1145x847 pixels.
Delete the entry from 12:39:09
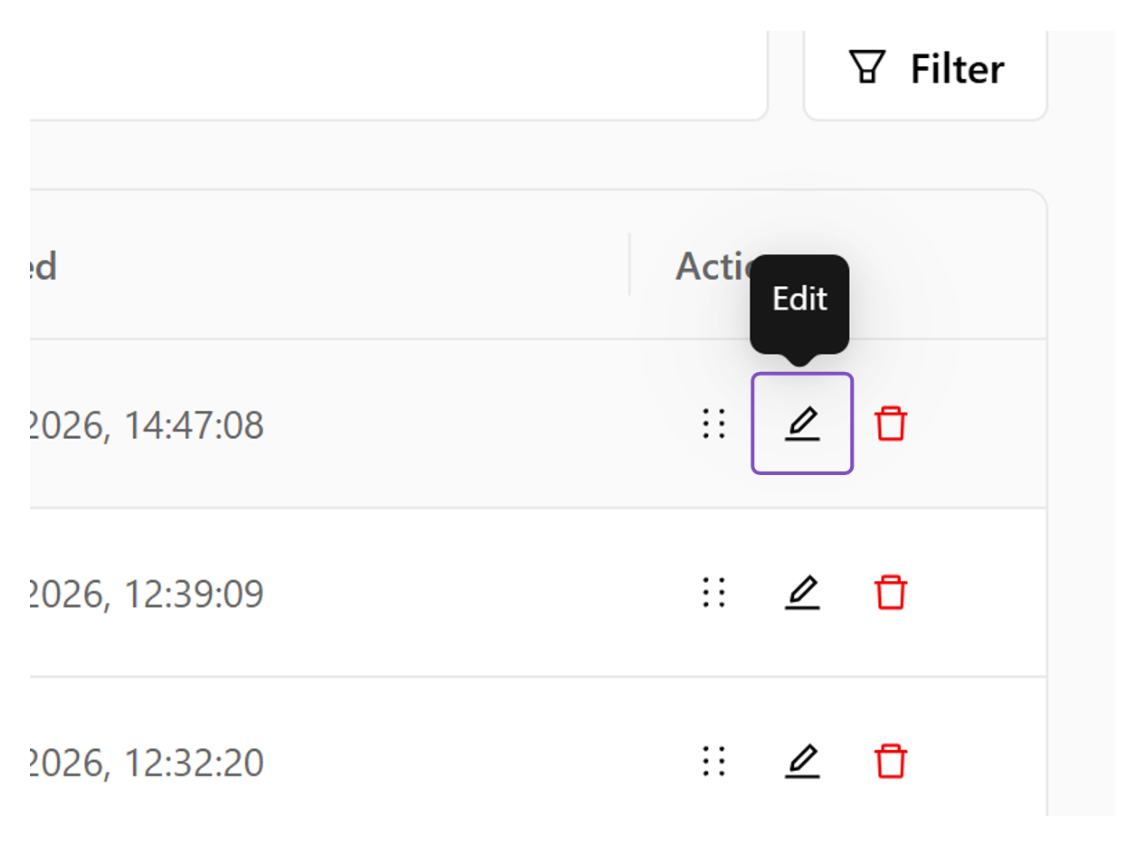click(890, 592)
